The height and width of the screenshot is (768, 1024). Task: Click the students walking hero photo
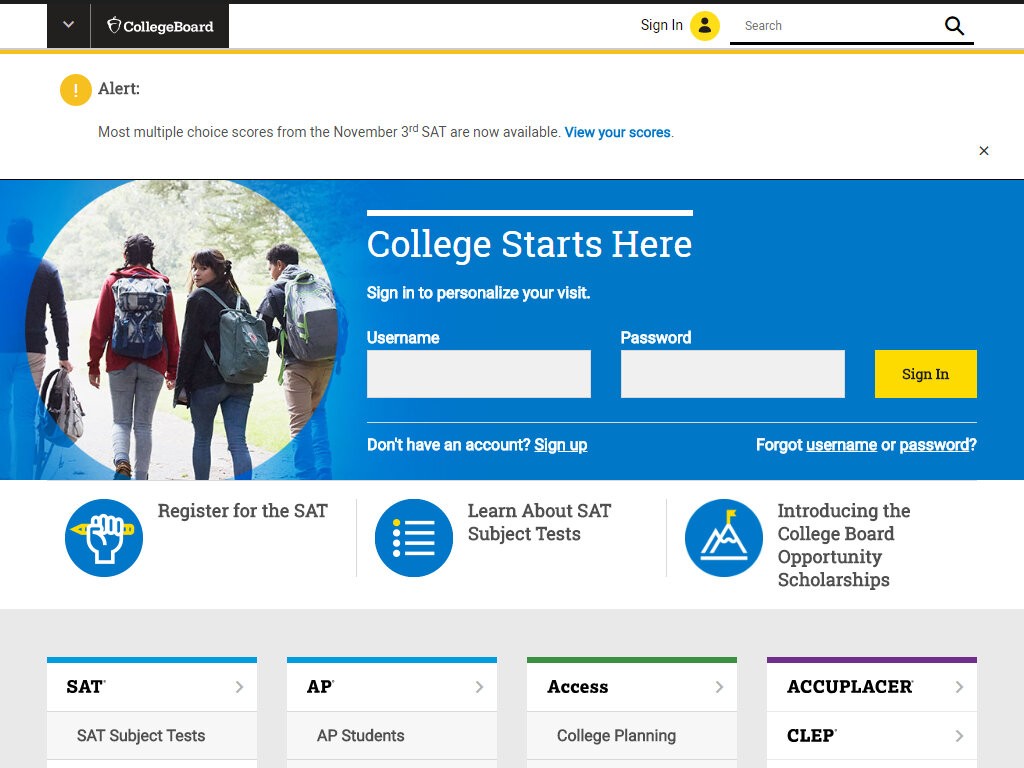pos(183,330)
